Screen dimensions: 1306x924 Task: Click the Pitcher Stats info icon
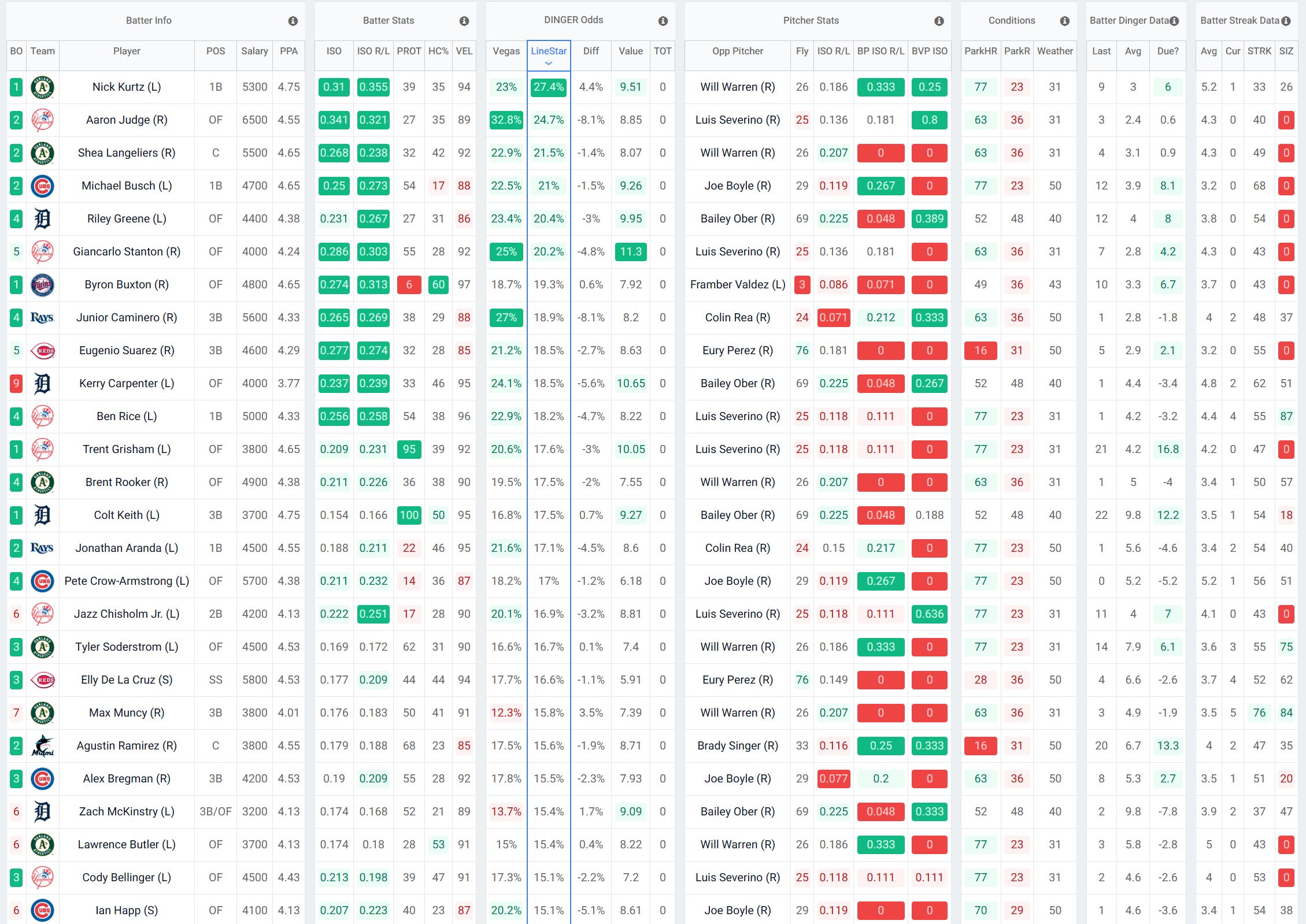[939, 21]
